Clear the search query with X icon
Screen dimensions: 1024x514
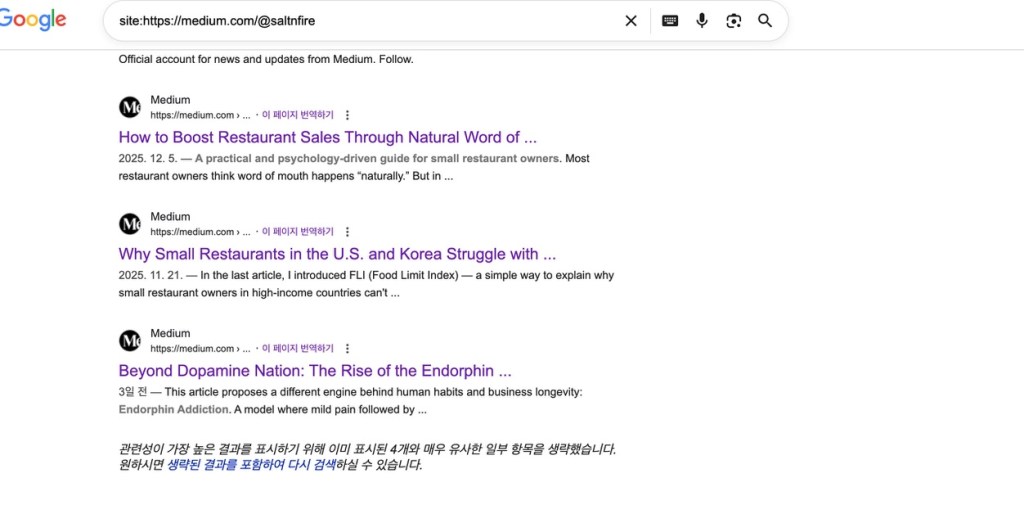631,21
